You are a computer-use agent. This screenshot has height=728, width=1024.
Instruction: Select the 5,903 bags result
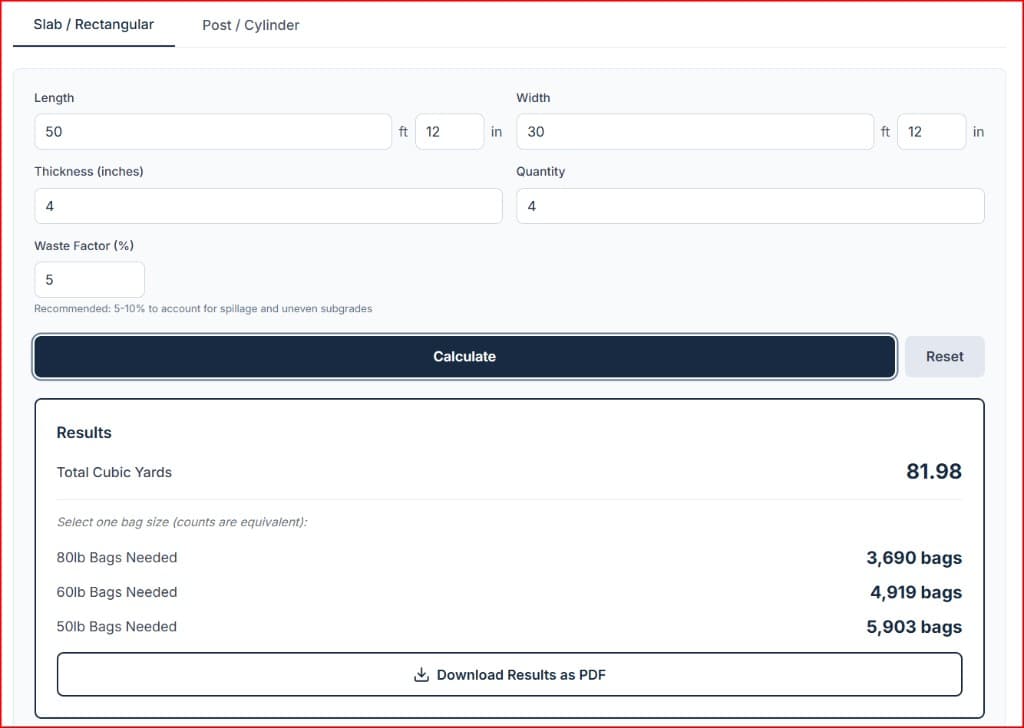914,627
